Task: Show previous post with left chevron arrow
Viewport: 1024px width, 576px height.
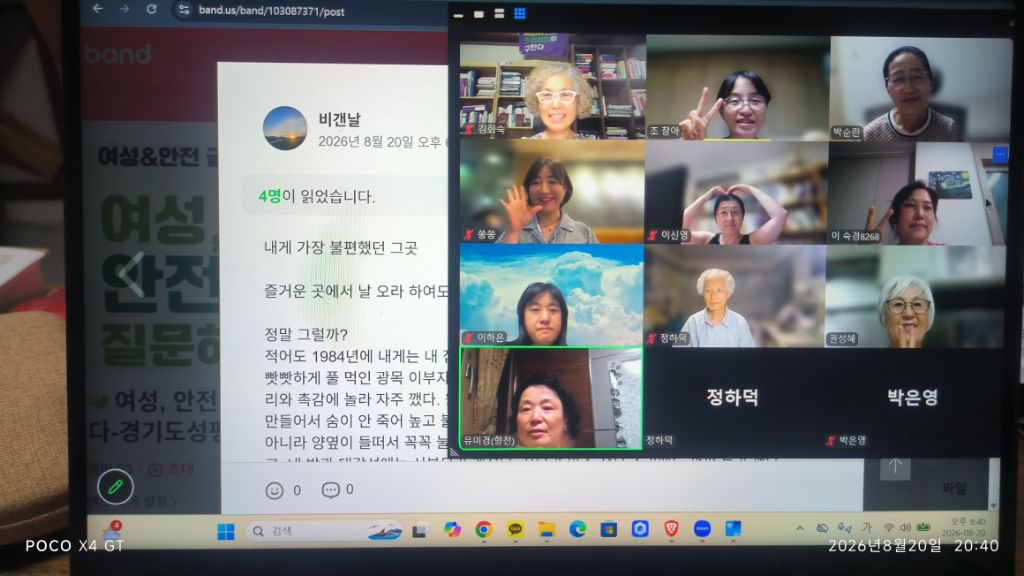Action: [132, 274]
